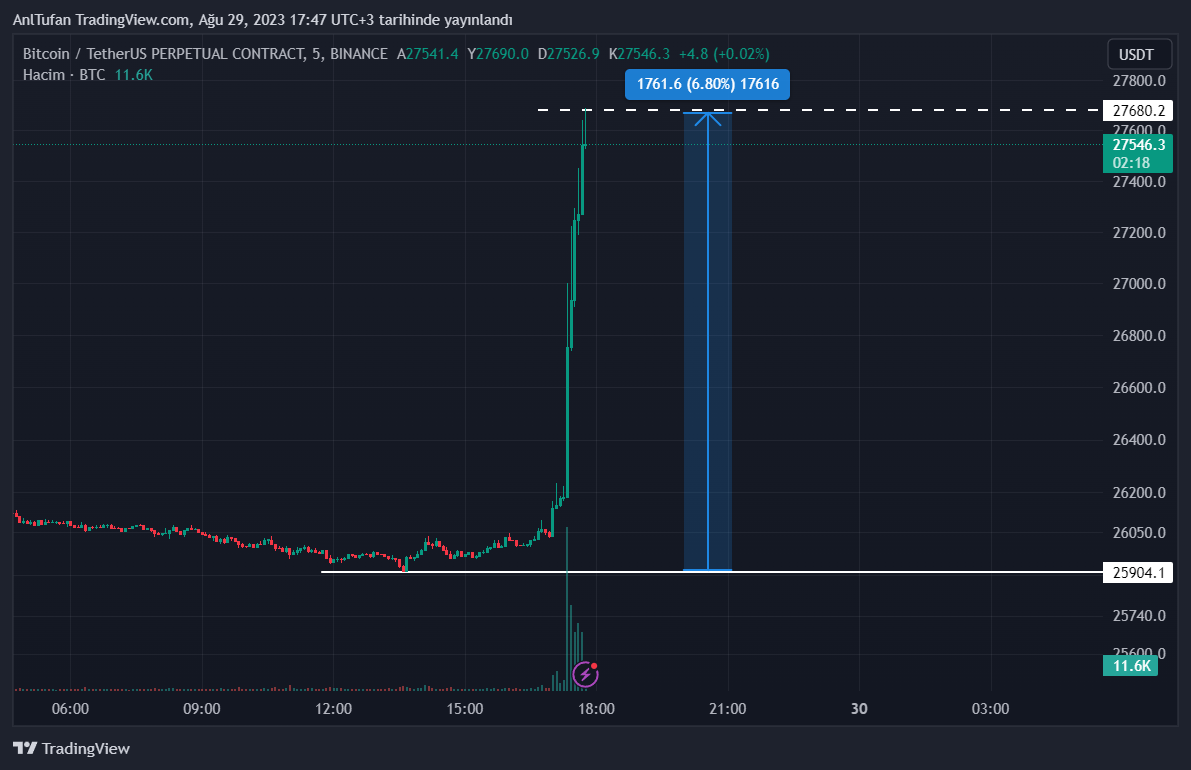Screen dimensions: 1191x770
Task: Click the AnlTufan TradingView.com publish caption
Action: click(262, 20)
